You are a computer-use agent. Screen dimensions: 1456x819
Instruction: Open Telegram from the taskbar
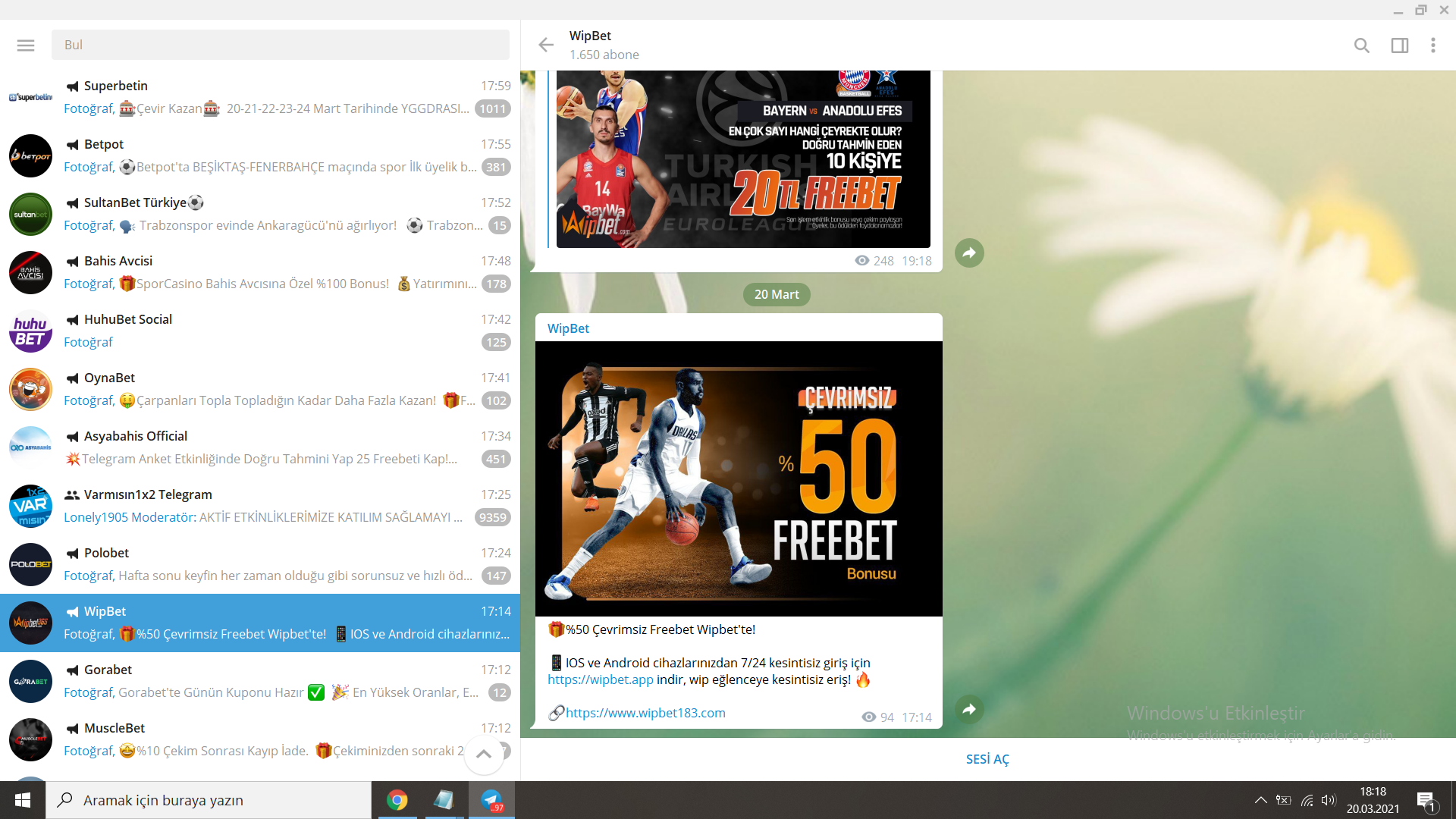tap(491, 800)
